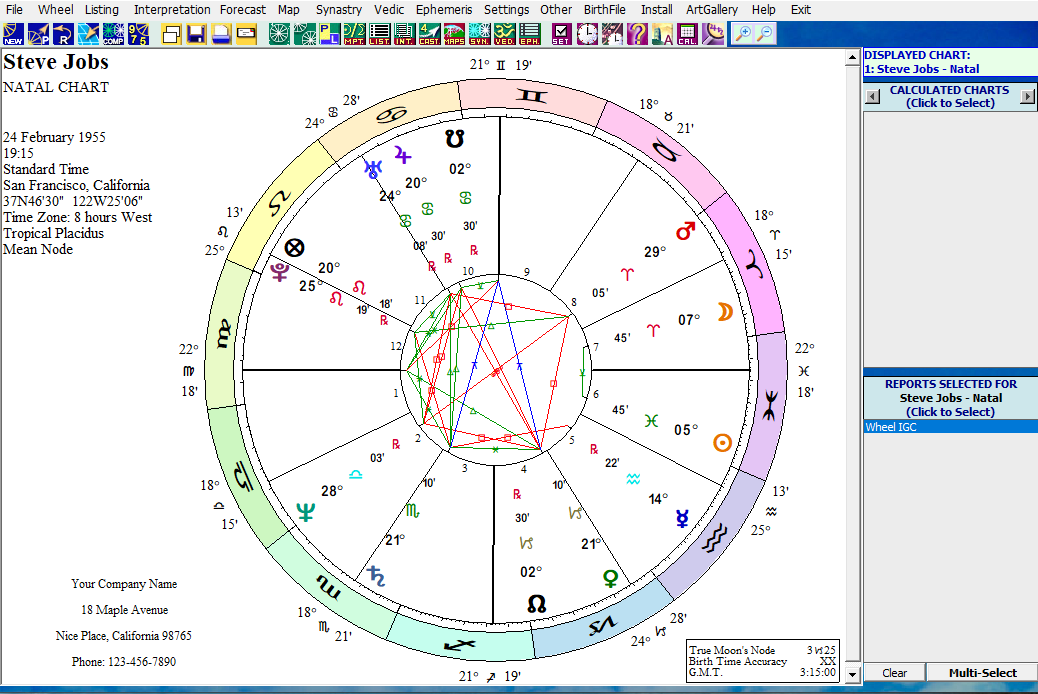Click the magnifier search numbers icon
1038x694 pixels.
(x=712, y=34)
